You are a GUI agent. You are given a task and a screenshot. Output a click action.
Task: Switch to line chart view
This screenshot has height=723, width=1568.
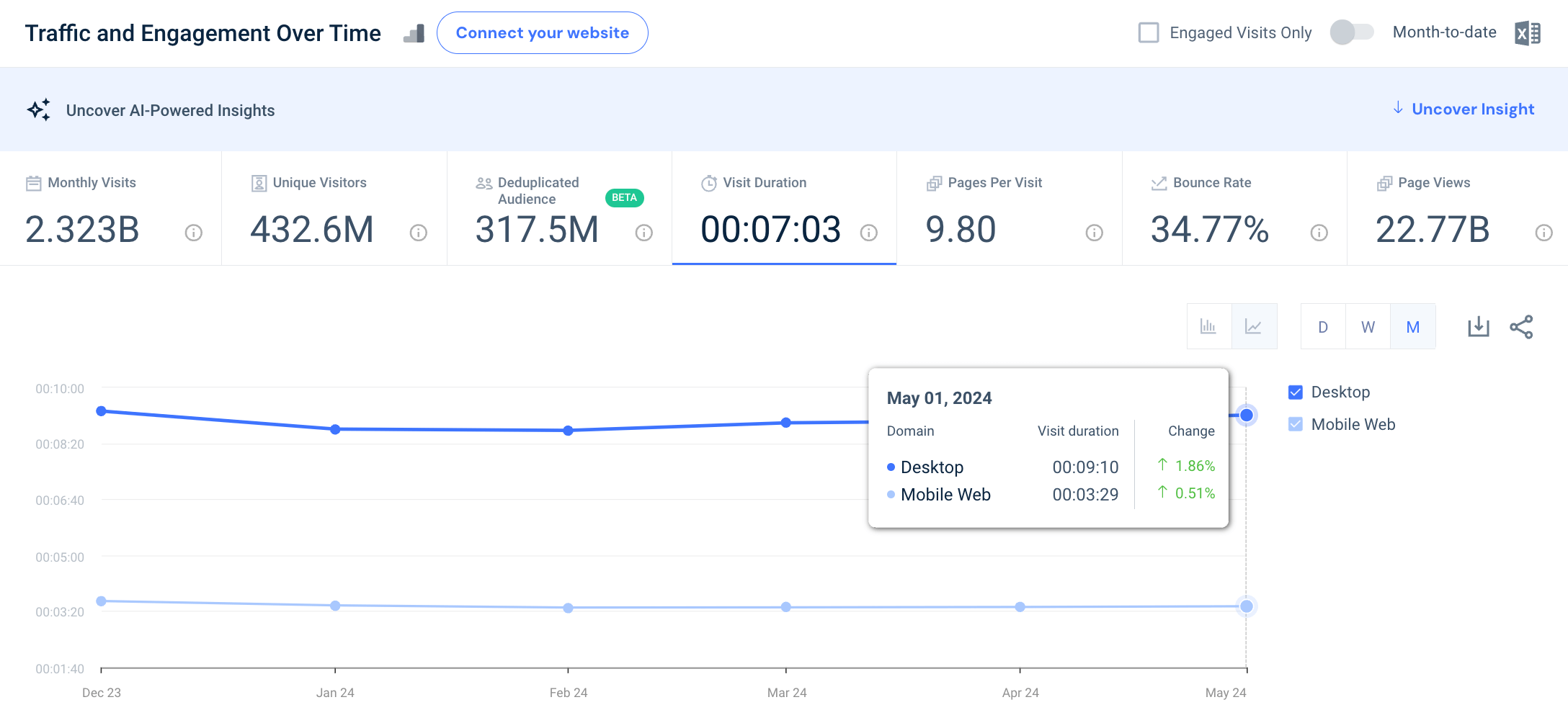(1255, 326)
